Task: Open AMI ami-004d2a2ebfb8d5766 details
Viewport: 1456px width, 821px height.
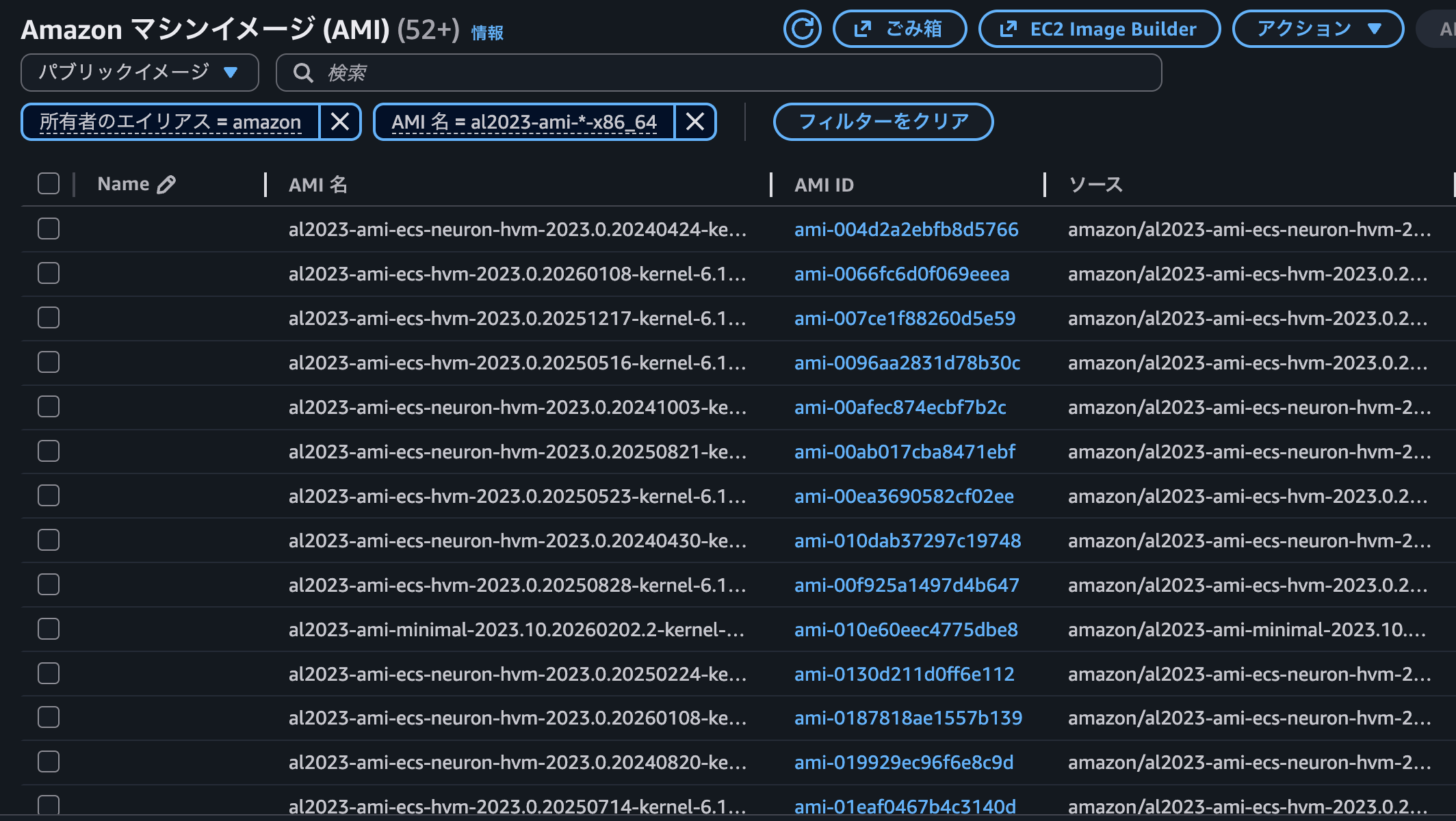Action: (x=906, y=230)
